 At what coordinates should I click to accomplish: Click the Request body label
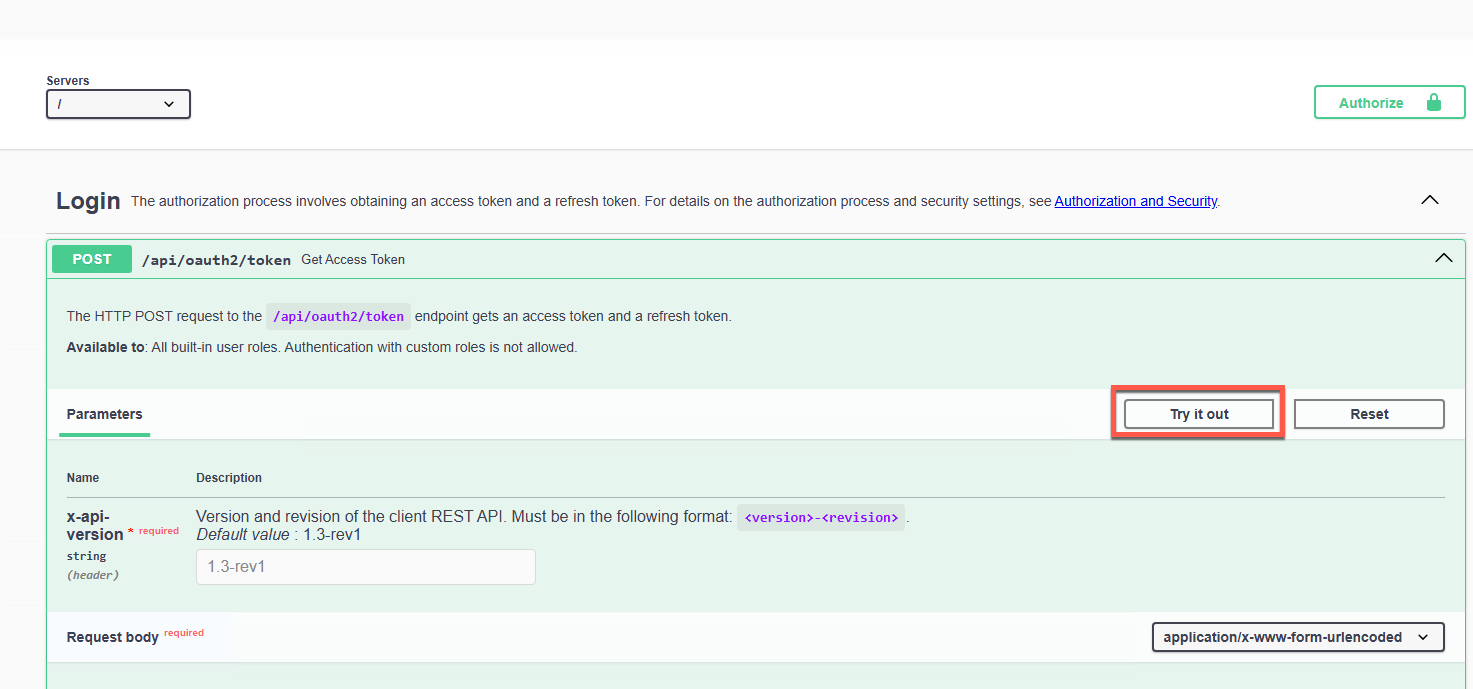[112, 638]
